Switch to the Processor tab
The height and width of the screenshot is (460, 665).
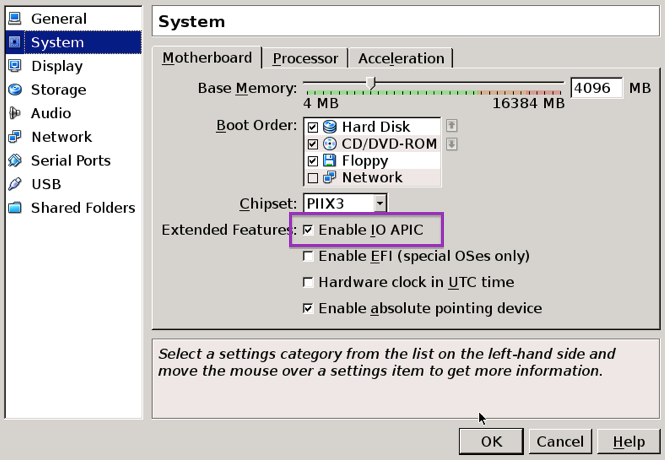(305, 59)
